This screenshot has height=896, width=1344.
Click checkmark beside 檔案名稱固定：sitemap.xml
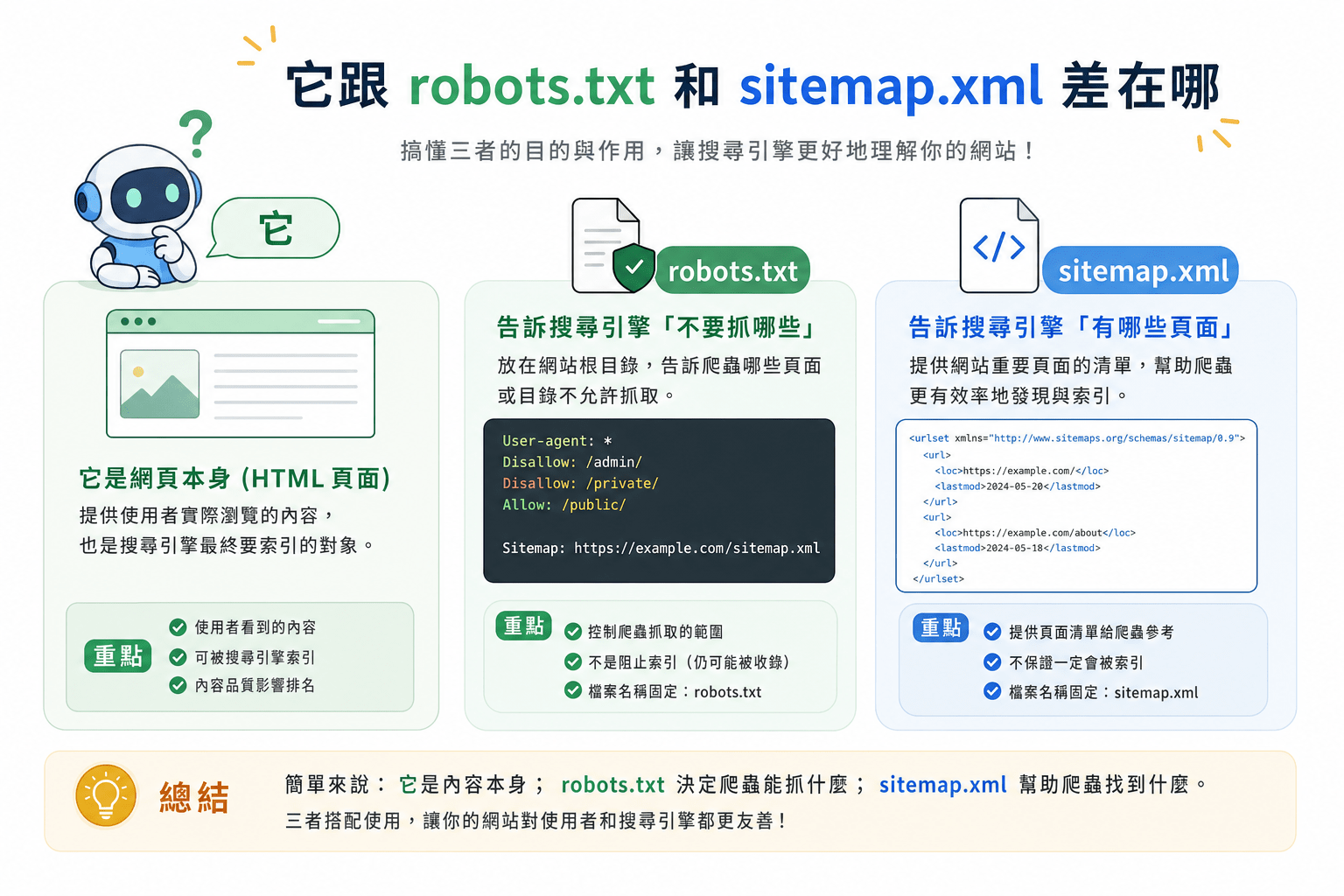992,691
